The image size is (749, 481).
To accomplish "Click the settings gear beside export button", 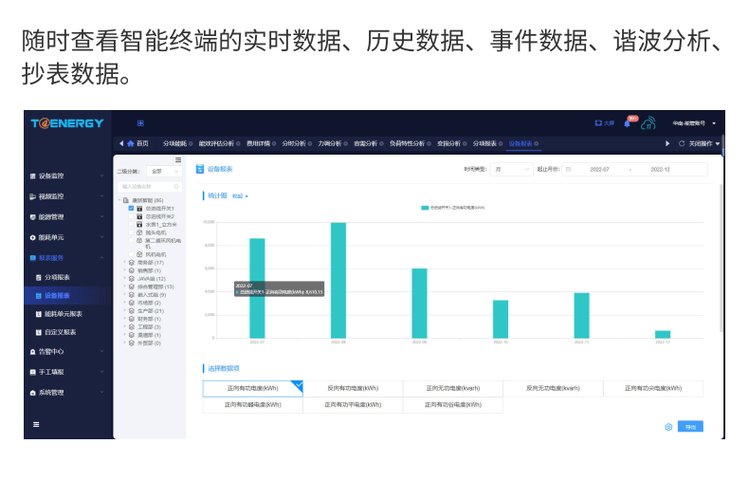I will pyautogui.click(x=668, y=427).
